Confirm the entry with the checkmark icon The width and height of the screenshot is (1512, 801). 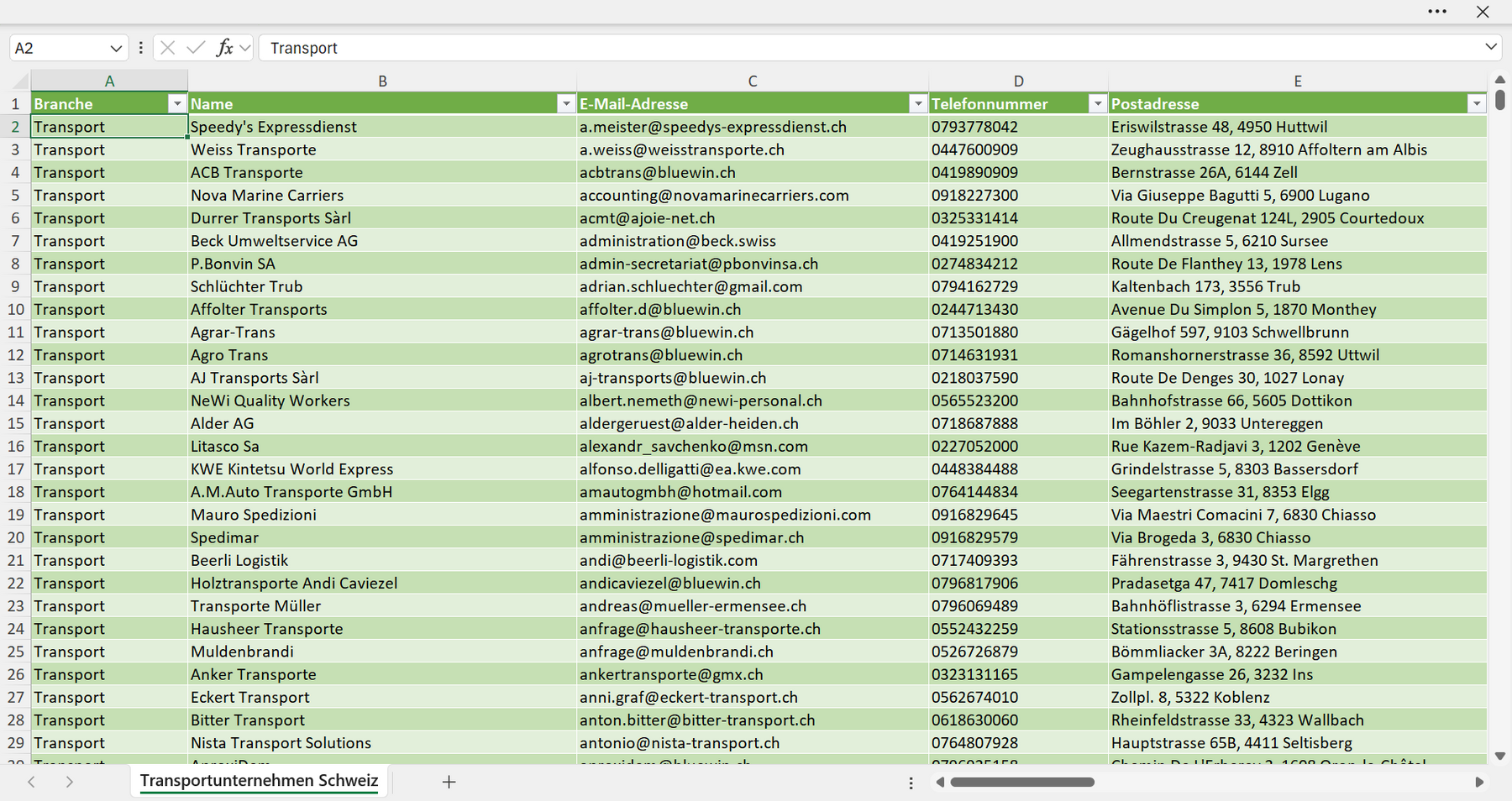coord(196,48)
